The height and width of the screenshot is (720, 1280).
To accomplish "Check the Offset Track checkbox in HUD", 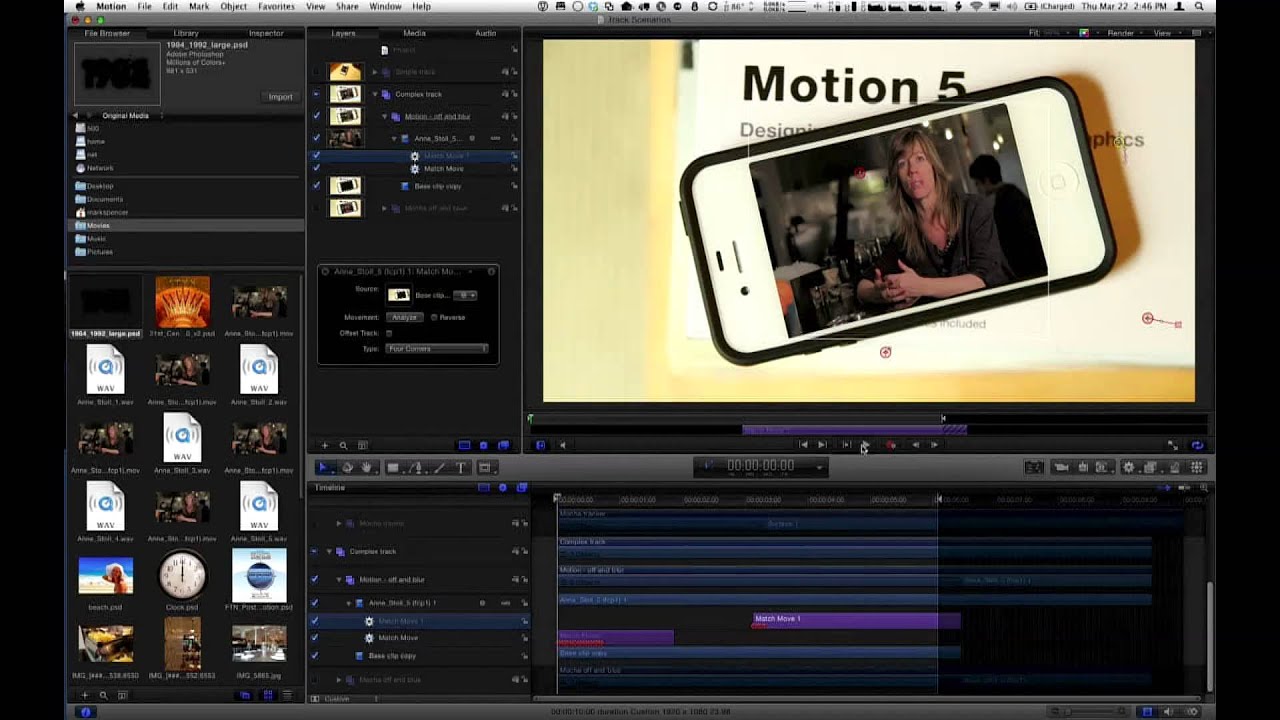I will pyautogui.click(x=389, y=333).
